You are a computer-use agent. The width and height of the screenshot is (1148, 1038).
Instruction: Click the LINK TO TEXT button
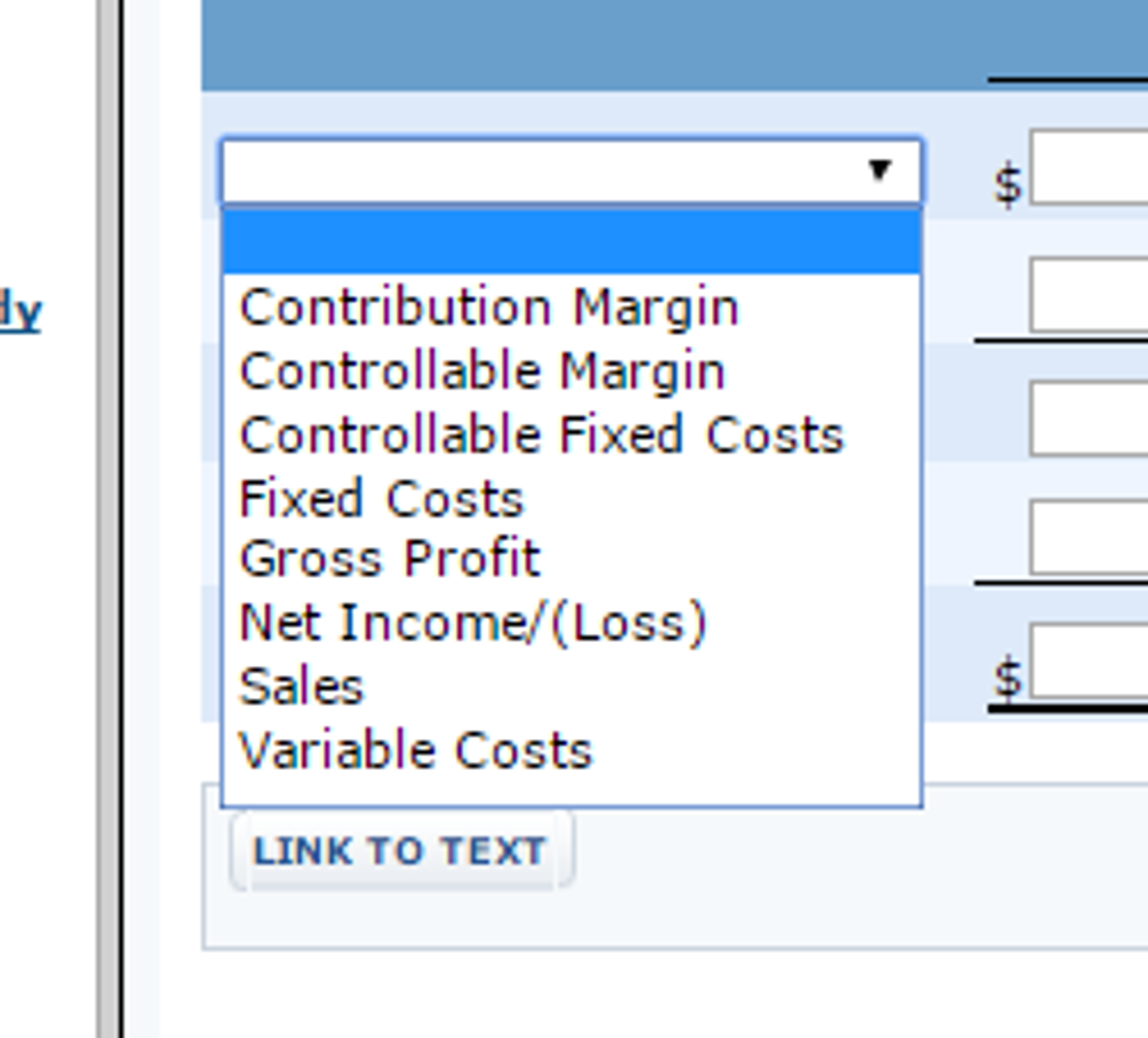tap(400, 851)
